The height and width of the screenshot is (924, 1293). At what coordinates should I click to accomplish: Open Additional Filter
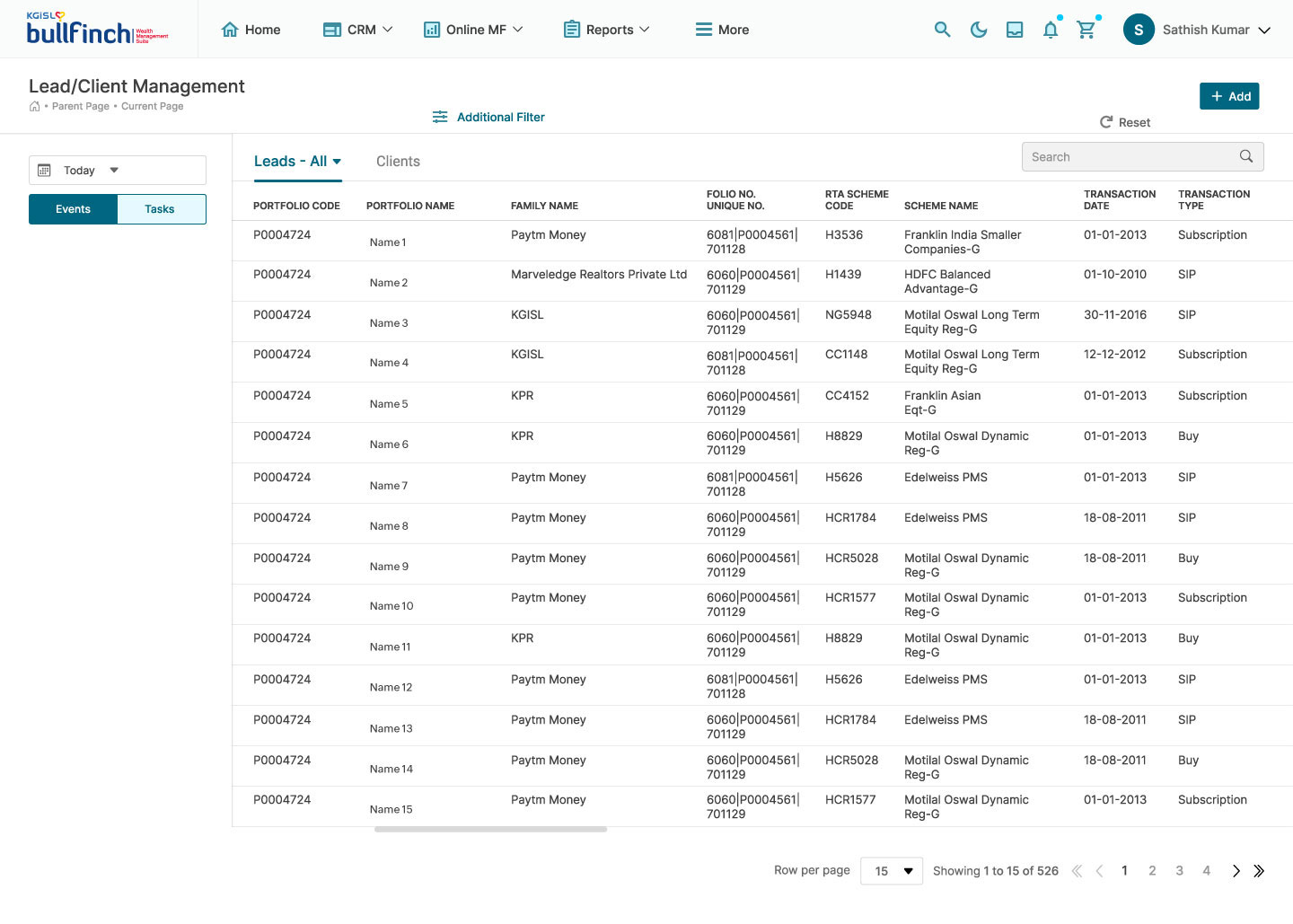click(488, 117)
